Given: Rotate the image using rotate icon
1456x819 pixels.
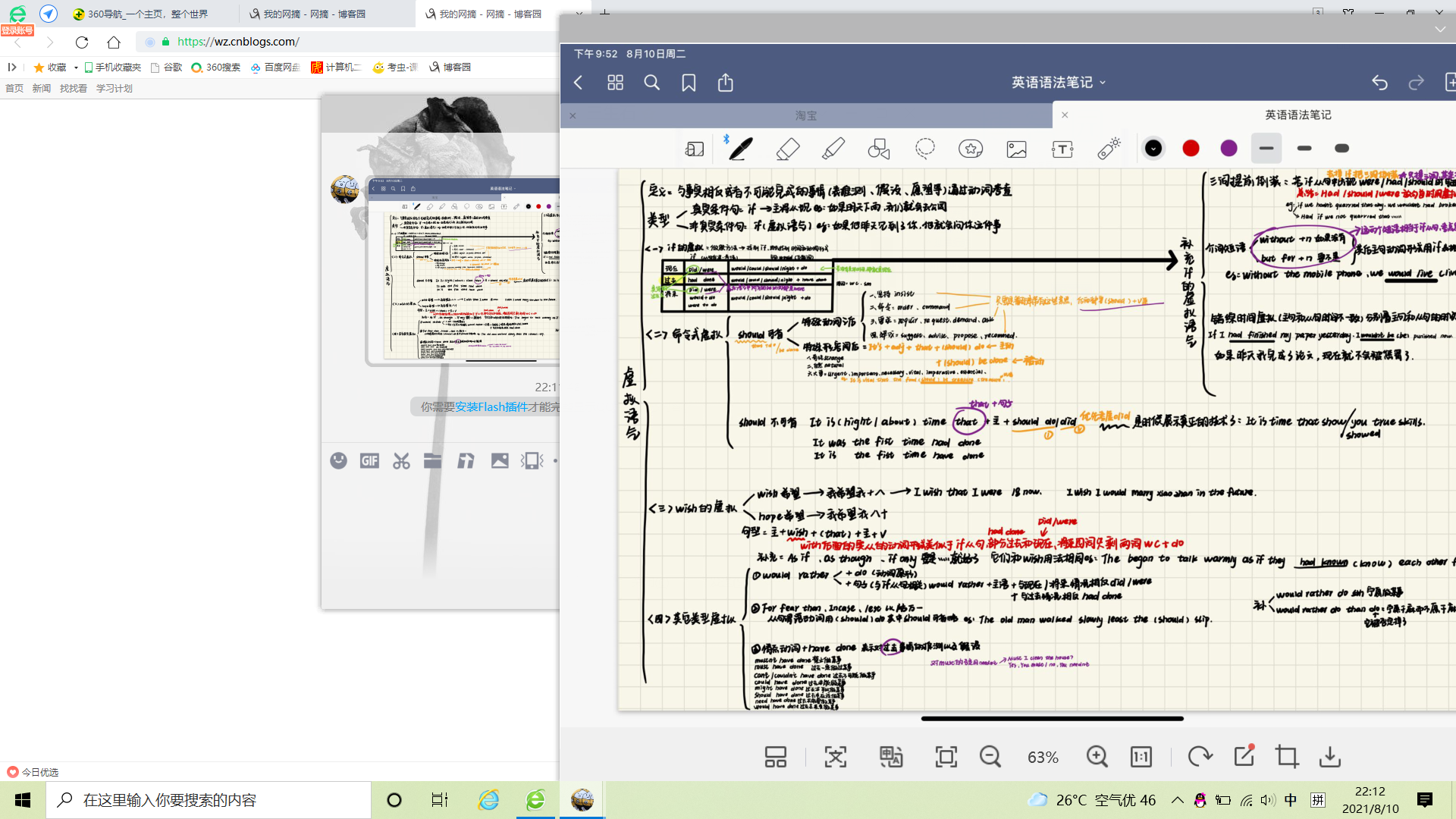Looking at the screenshot, I should [1200, 756].
